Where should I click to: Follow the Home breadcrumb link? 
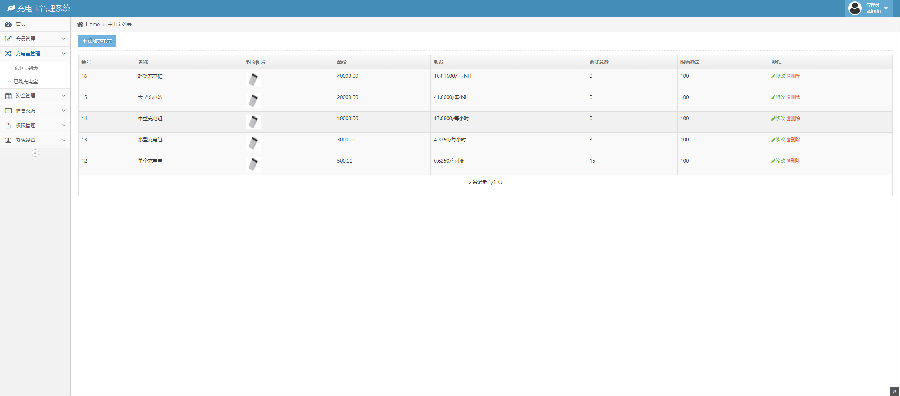pos(93,25)
